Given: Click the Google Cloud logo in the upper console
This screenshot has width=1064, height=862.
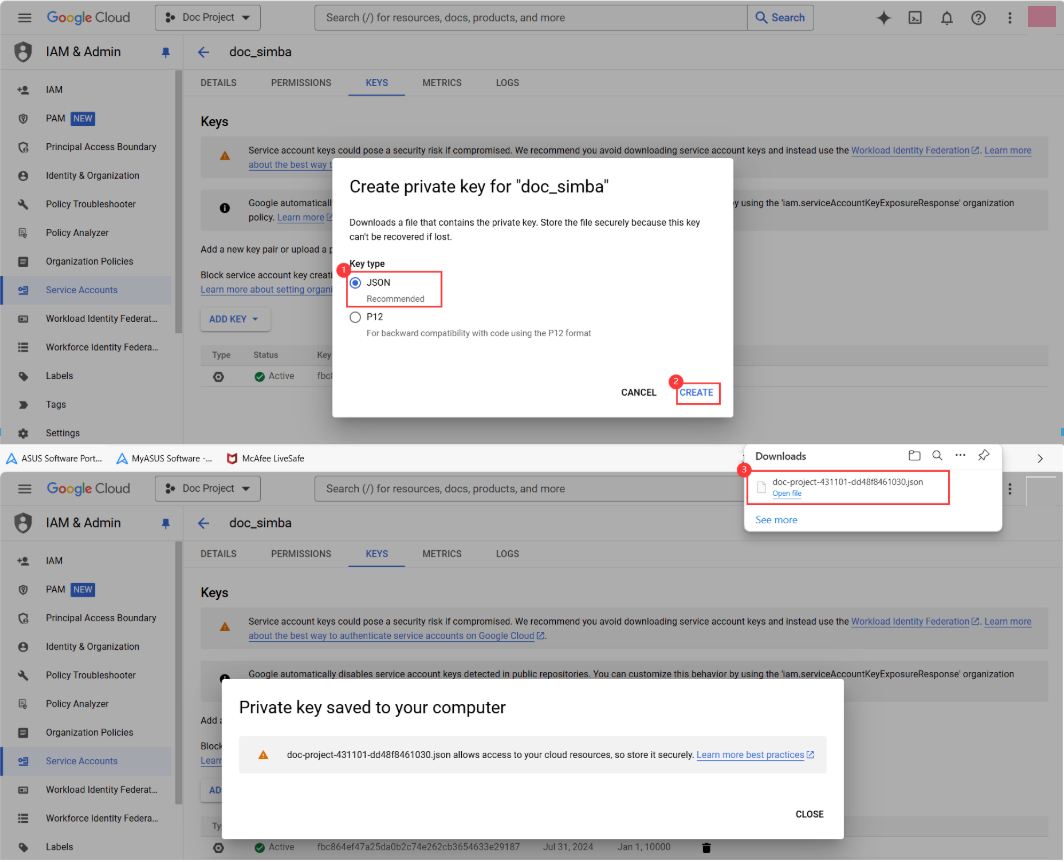Looking at the screenshot, I should pos(88,18).
